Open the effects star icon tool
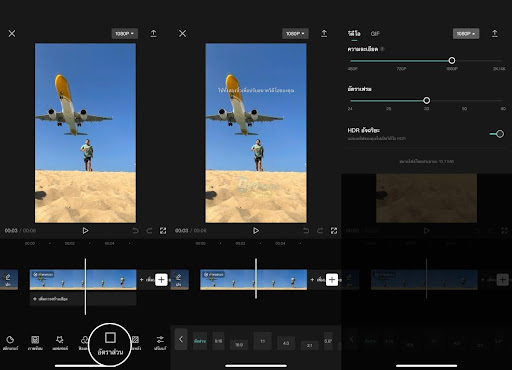 pos(60,343)
